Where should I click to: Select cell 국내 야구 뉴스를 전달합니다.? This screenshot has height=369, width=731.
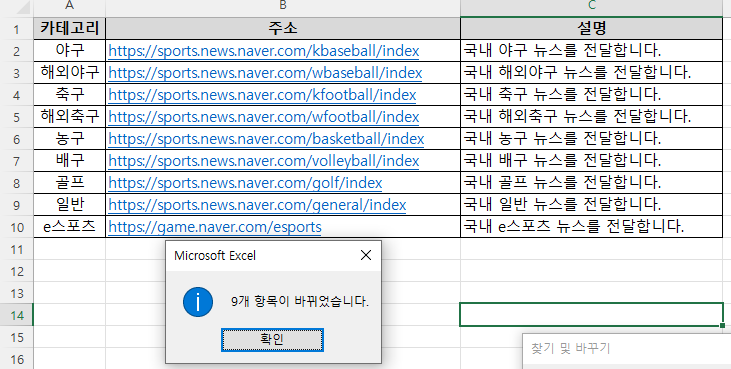pyautogui.click(x=592, y=51)
